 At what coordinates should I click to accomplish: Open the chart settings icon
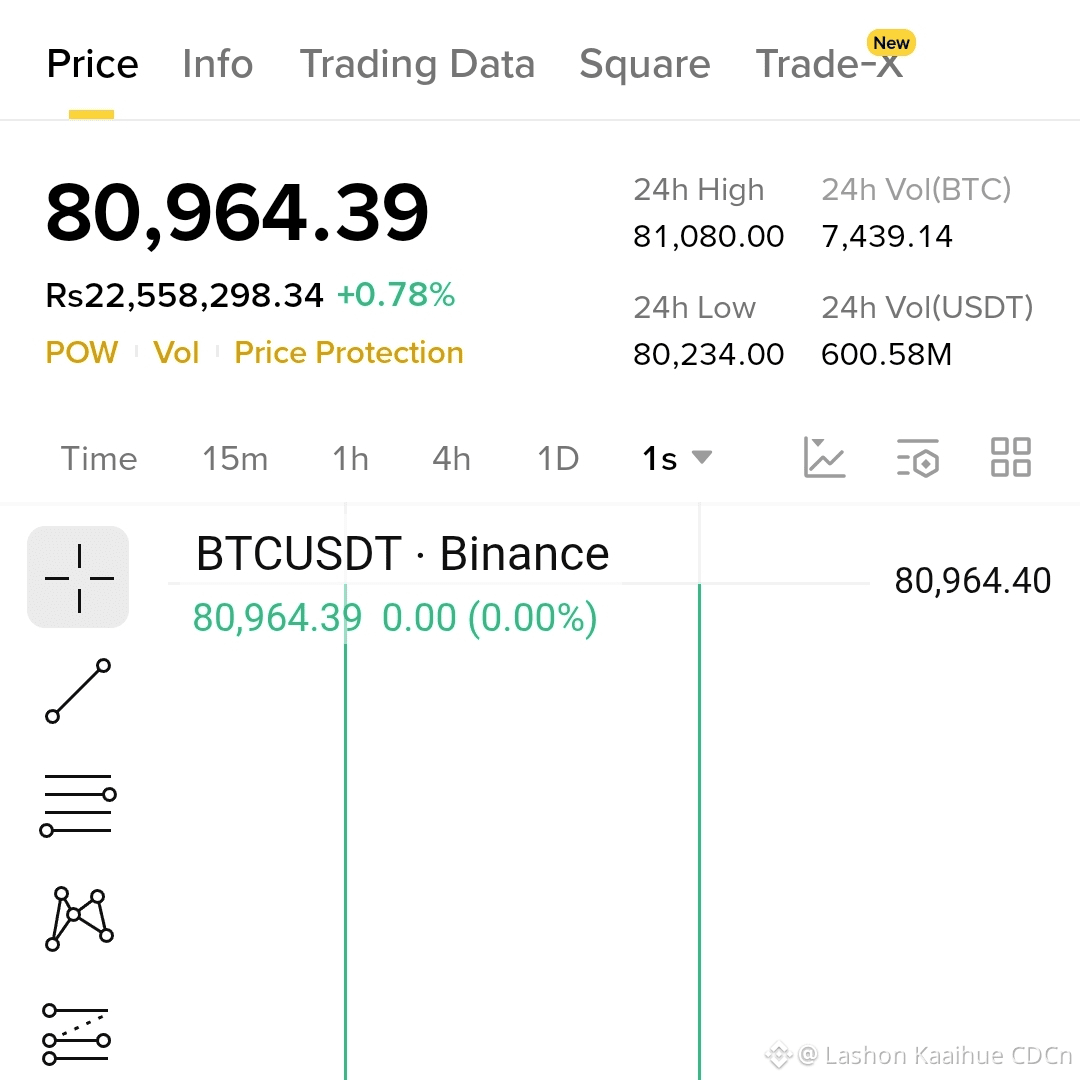click(918, 457)
